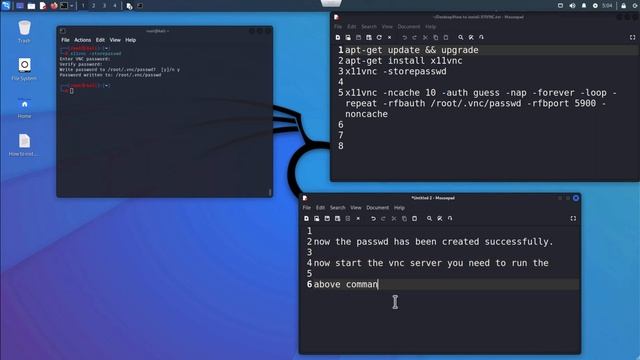
Task: Click Open file icon in upper Mousepad toolbar
Action: pyautogui.click(x=348, y=37)
